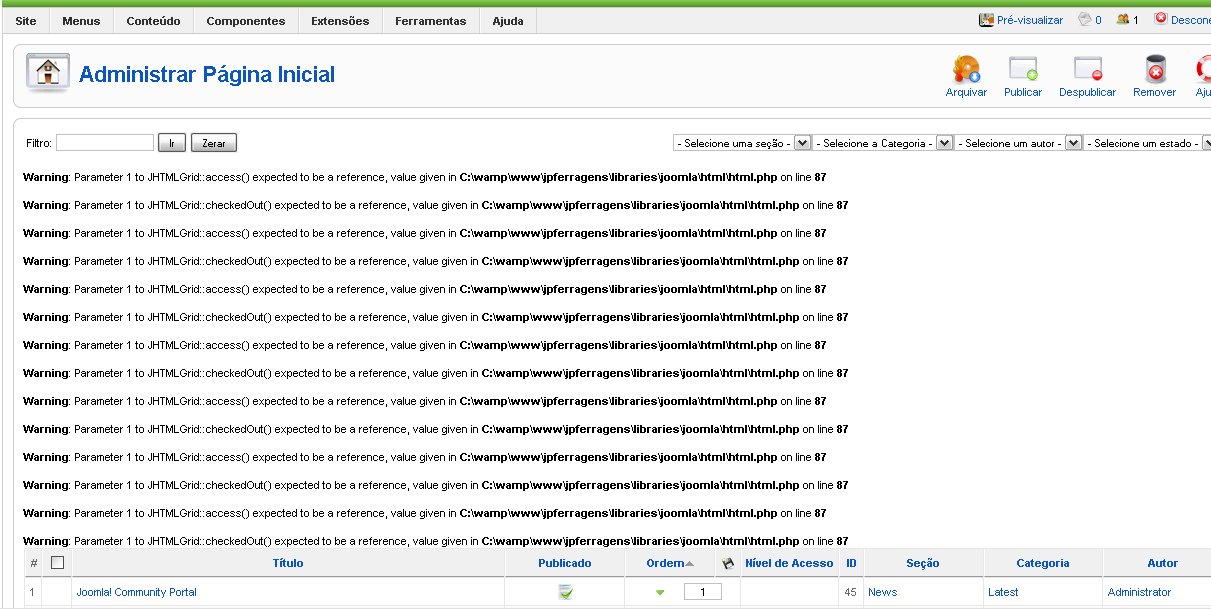
Task: Open the 'Selecione uma seção' dropdown
Action: [743, 143]
